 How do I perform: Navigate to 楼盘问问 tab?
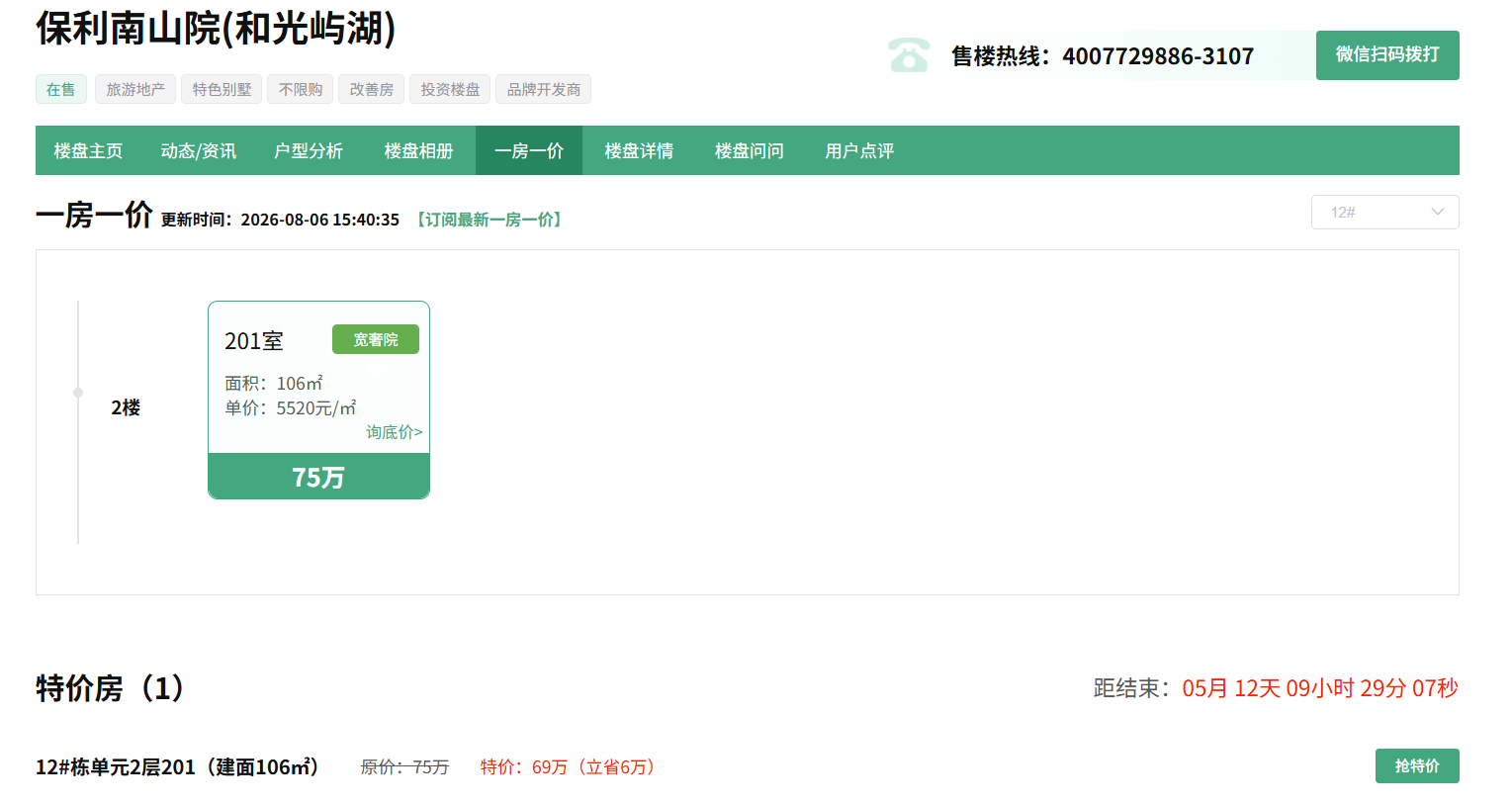(750, 151)
